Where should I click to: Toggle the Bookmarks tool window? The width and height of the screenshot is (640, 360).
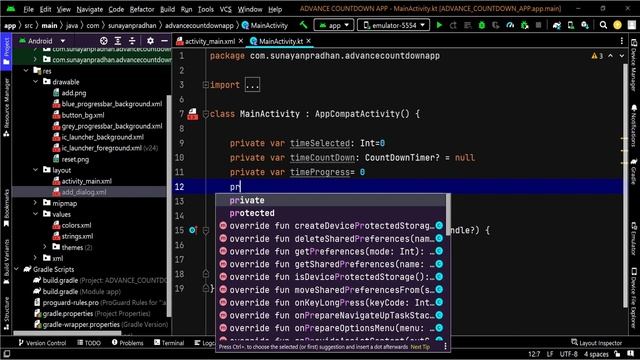6,208
